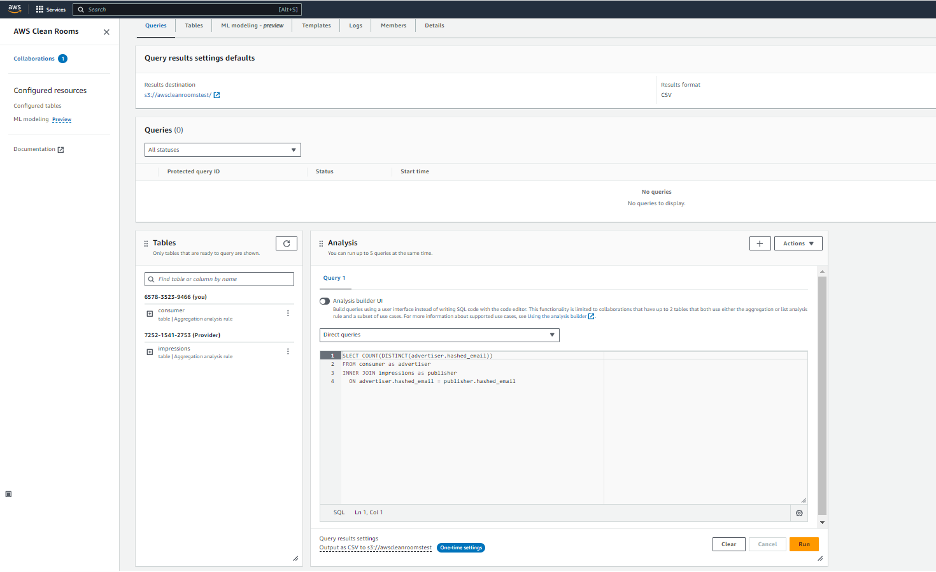Open the Collaborations sidebar link
936x572 pixels.
point(34,59)
